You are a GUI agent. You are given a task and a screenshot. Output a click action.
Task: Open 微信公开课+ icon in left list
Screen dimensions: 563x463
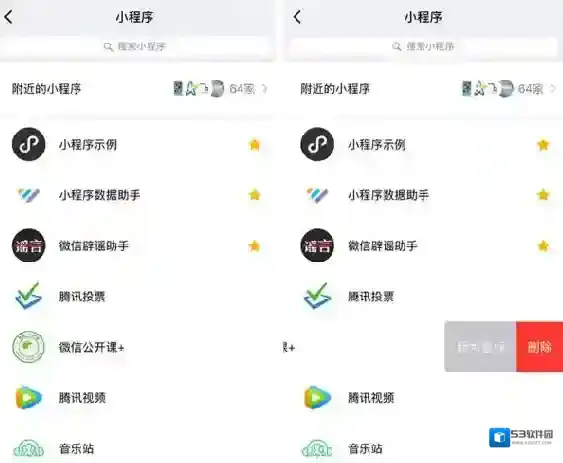tap(29, 347)
